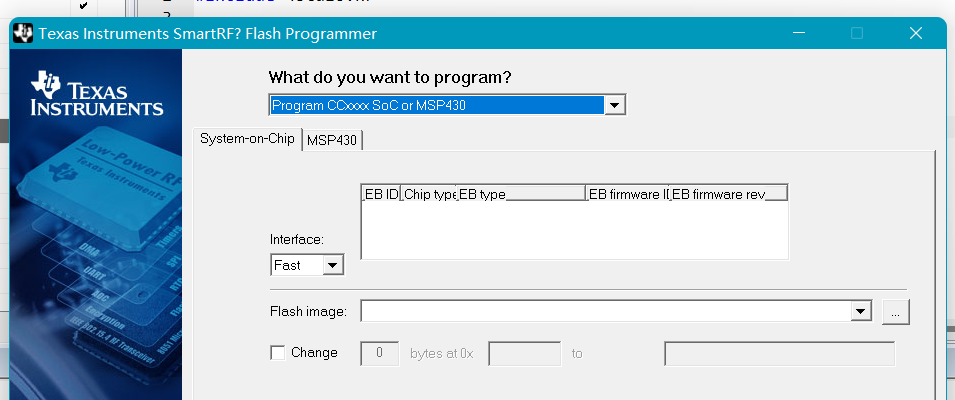The width and height of the screenshot is (955, 400).
Task: Click the EB type column header
Action: click(520, 193)
